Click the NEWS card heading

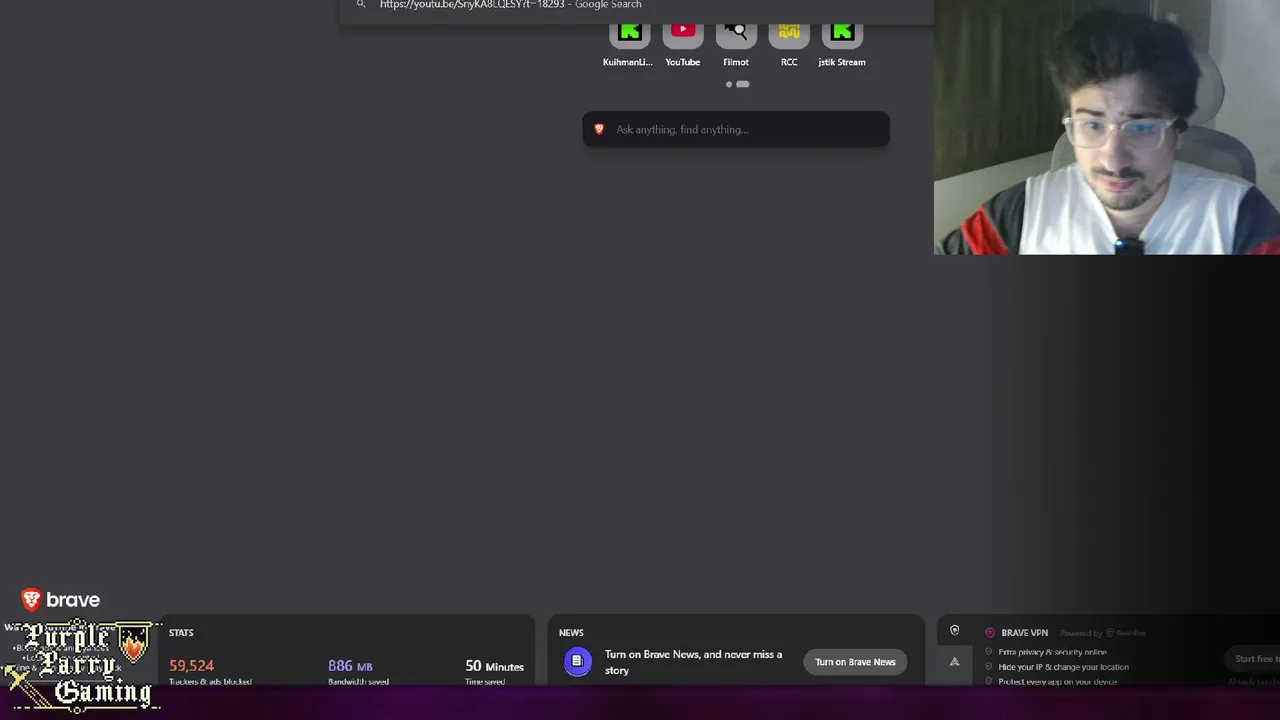pos(571,632)
